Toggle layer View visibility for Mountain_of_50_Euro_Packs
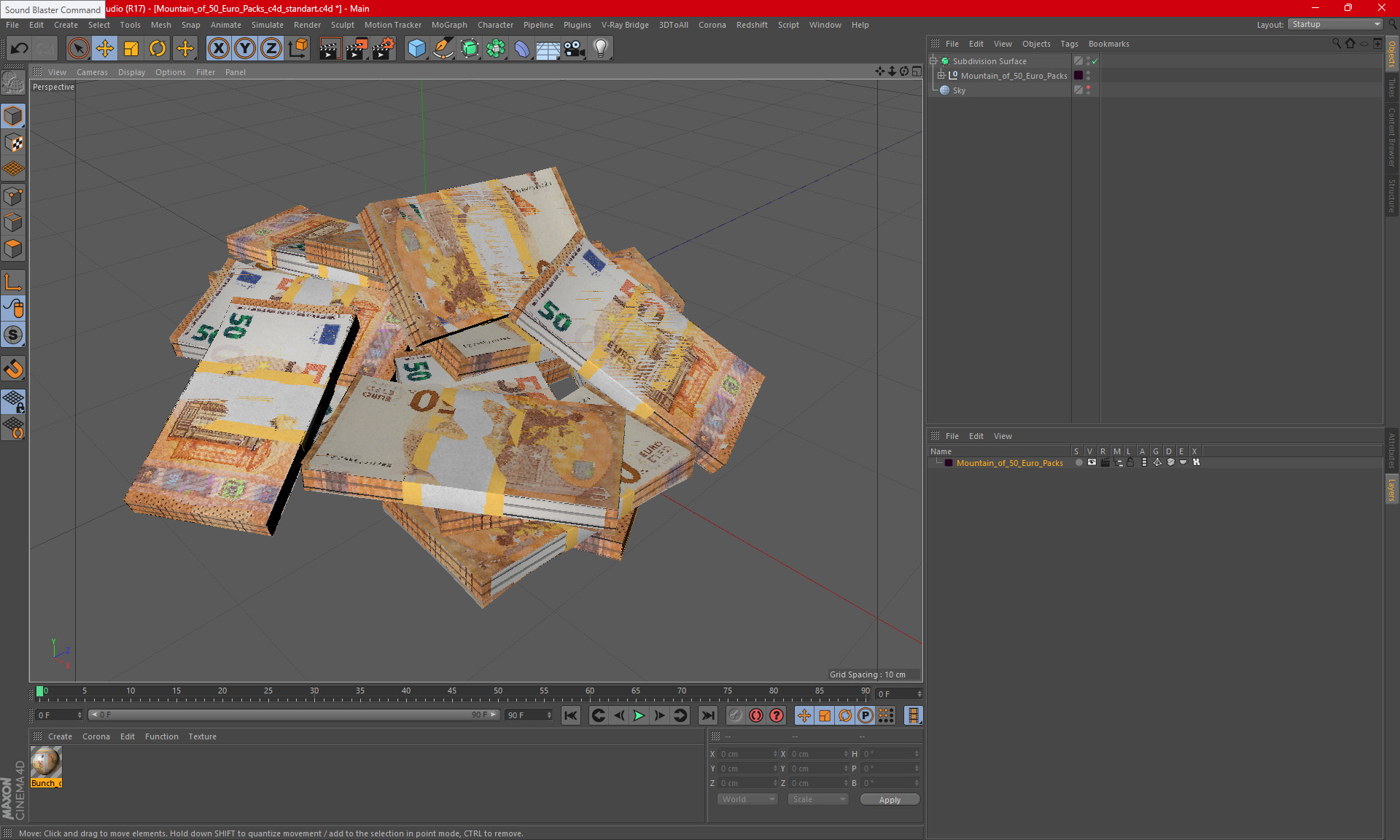 tap(1092, 462)
